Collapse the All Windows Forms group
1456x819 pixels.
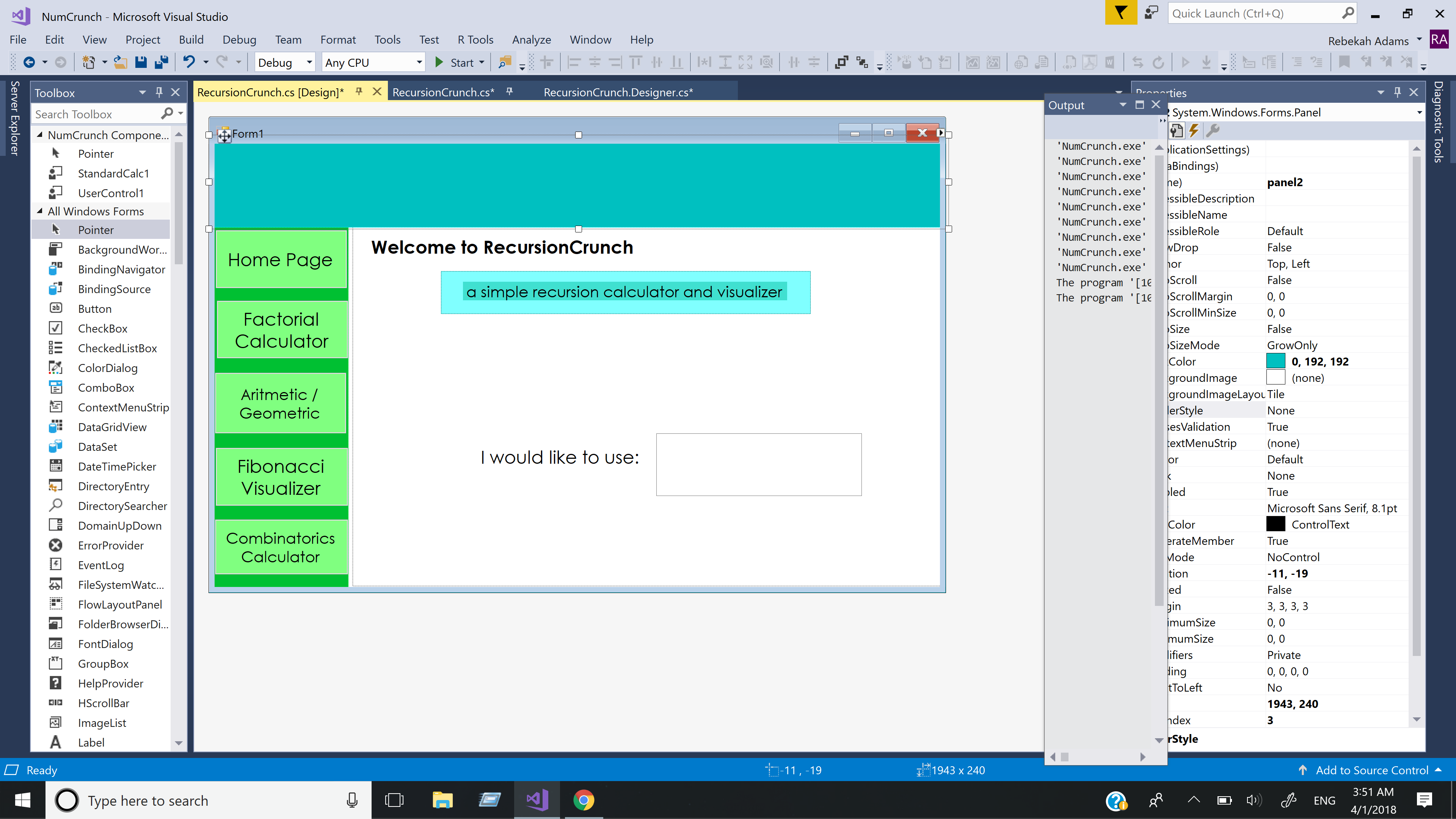tap(39, 211)
